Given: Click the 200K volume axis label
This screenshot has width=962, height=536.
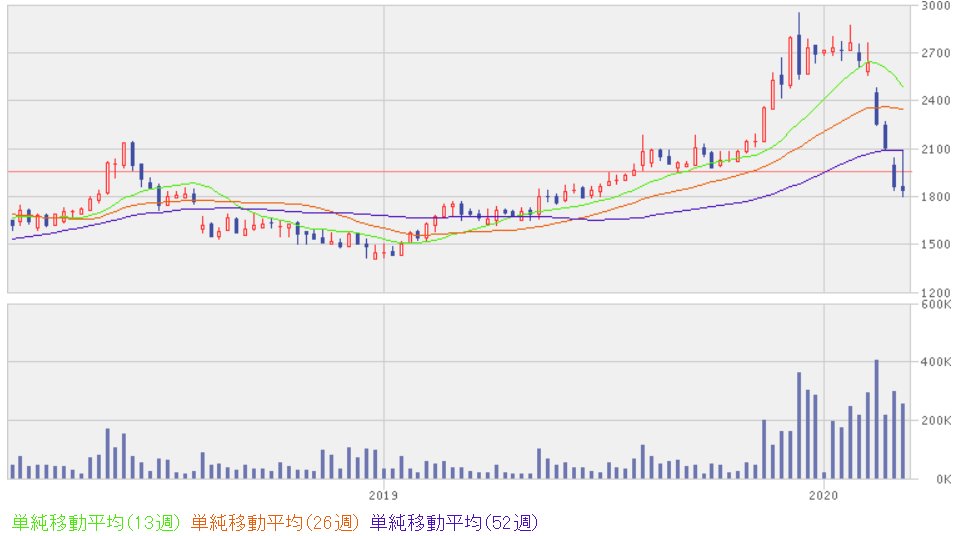Looking at the screenshot, I should pyautogui.click(x=936, y=421).
